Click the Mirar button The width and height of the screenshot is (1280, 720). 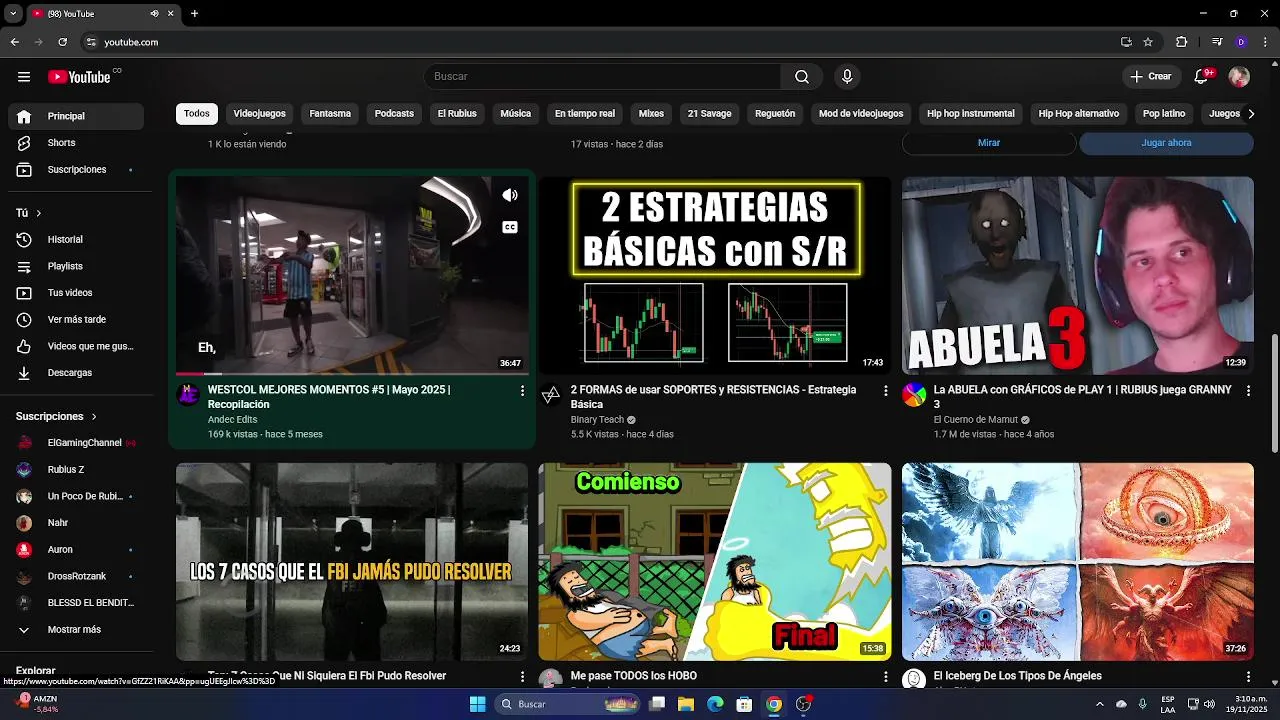(989, 143)
